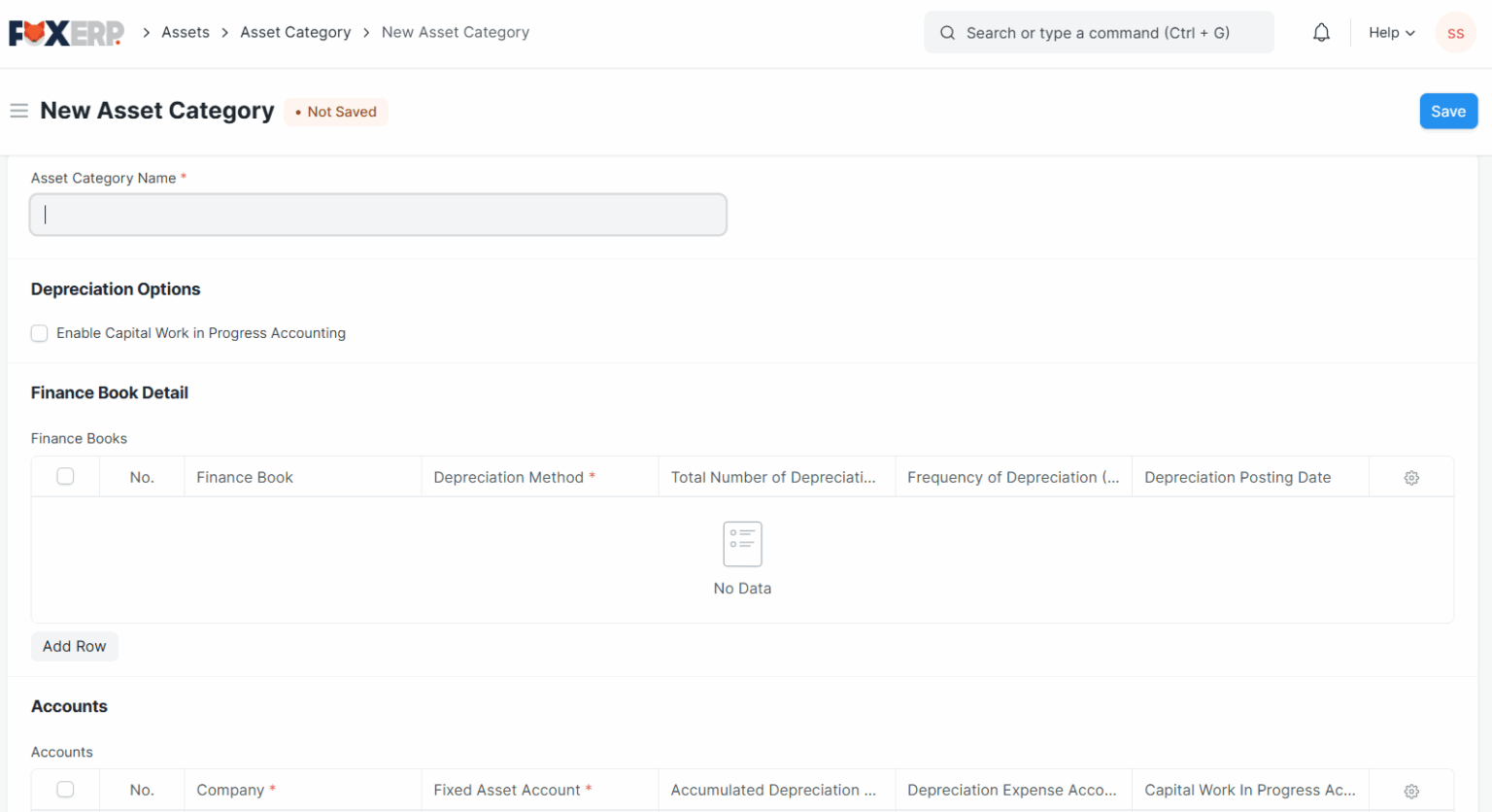Open column settings gear in Finance Books table
The width and height of the screenshot is (1492, 812).
tap(1410, 477)
